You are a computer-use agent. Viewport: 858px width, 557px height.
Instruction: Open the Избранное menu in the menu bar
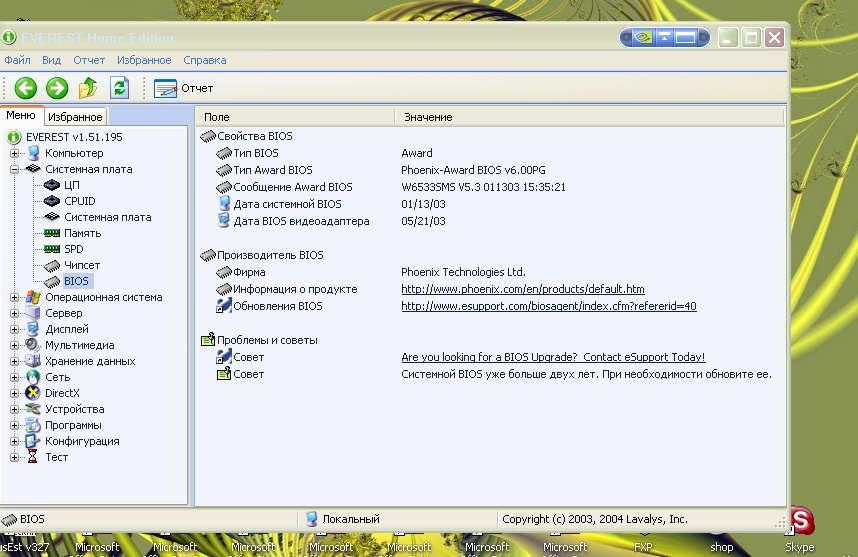click(x=144, y=60)
